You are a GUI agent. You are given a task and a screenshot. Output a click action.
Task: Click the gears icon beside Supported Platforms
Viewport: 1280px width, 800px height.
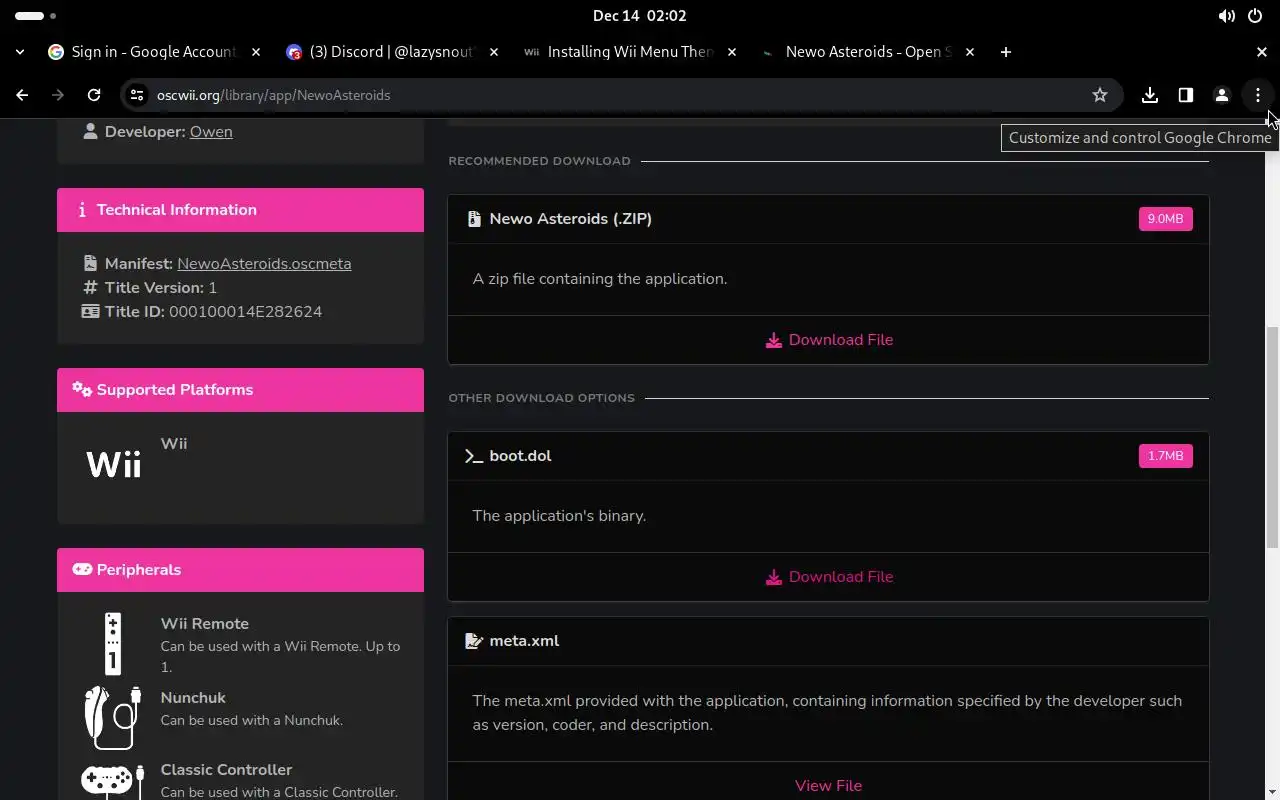click(82, 390)
